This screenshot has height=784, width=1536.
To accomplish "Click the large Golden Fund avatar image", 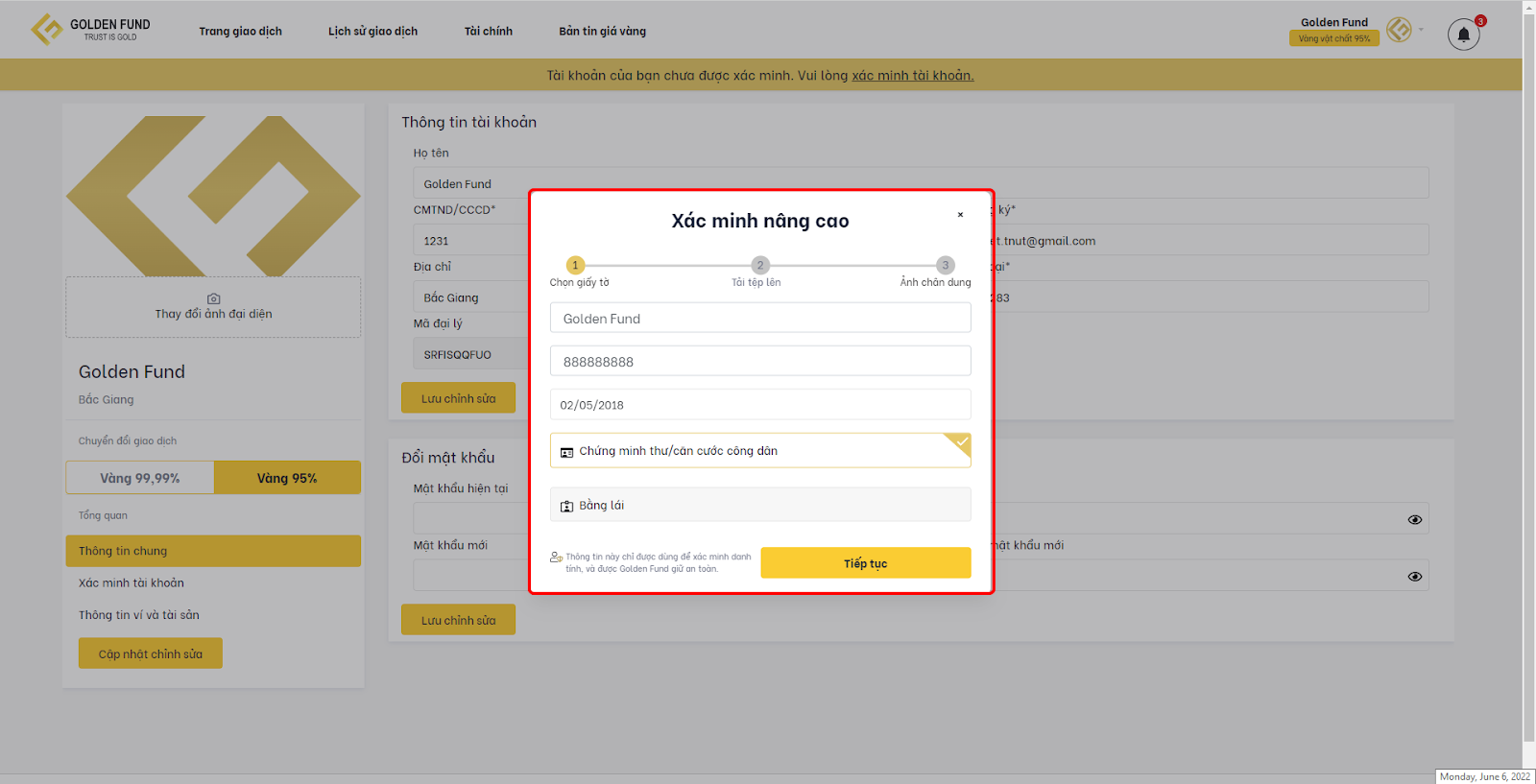I will 213,196.
